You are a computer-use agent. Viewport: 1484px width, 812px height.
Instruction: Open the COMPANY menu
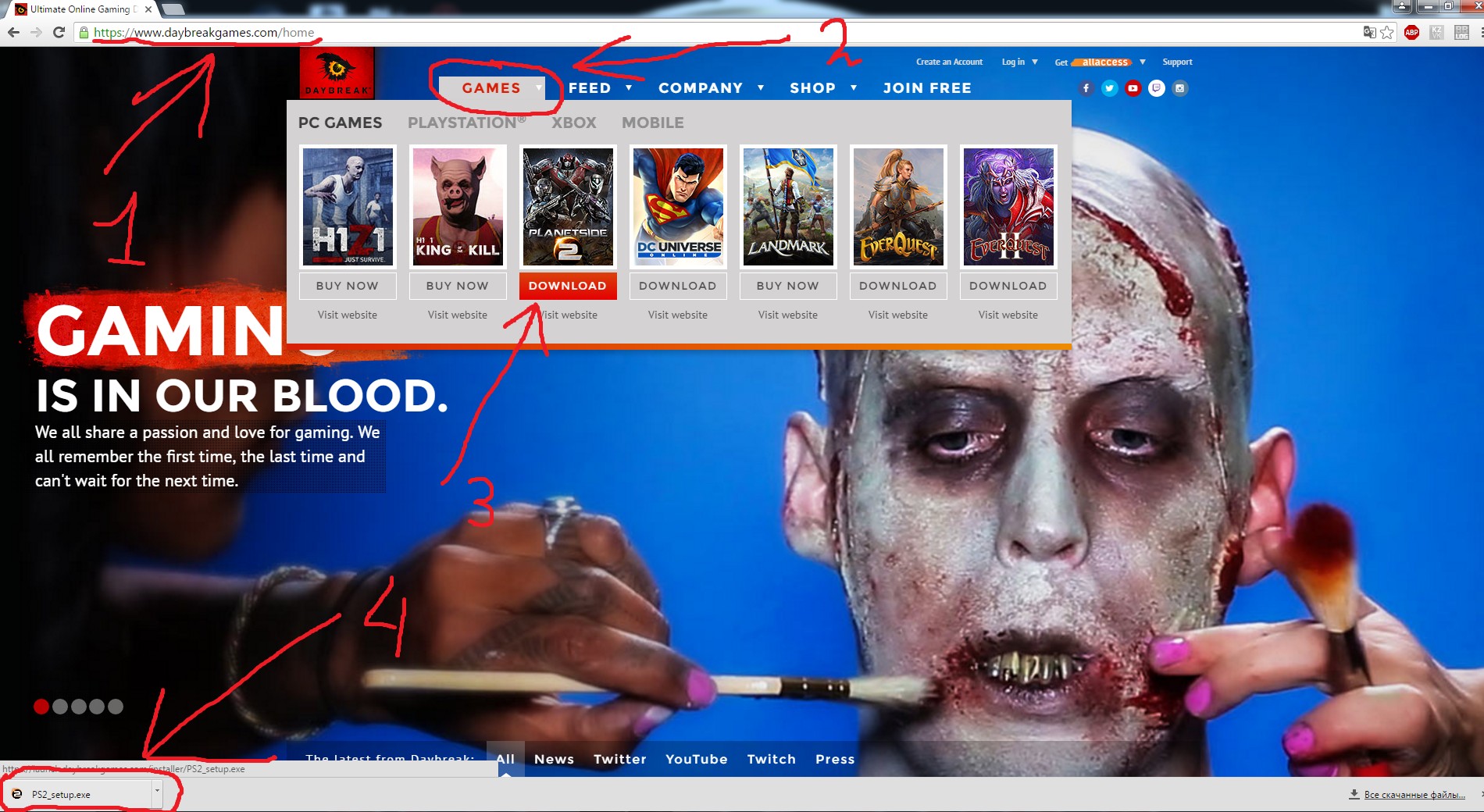[701, 88]
